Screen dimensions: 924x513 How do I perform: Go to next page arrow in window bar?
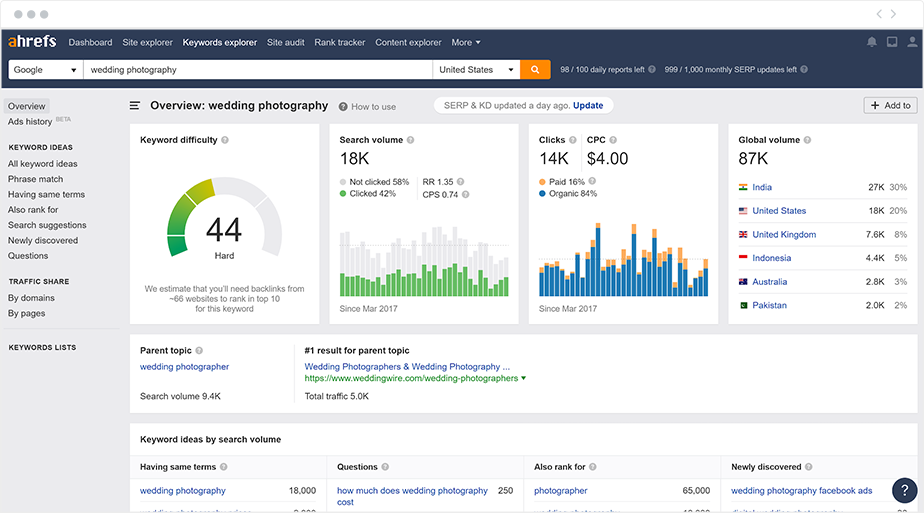click(893, 14)
